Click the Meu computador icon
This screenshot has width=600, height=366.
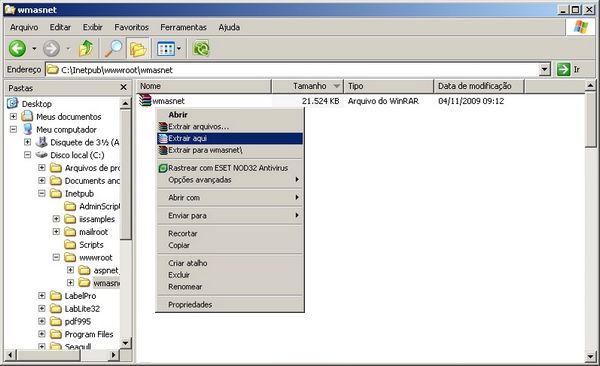[28, 129]
